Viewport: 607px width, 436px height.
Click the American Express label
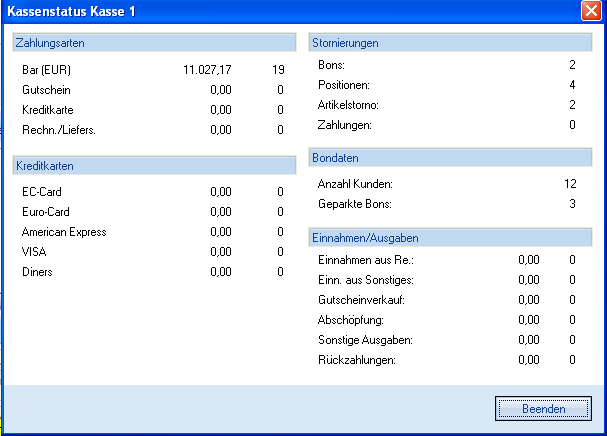point(64,232)
